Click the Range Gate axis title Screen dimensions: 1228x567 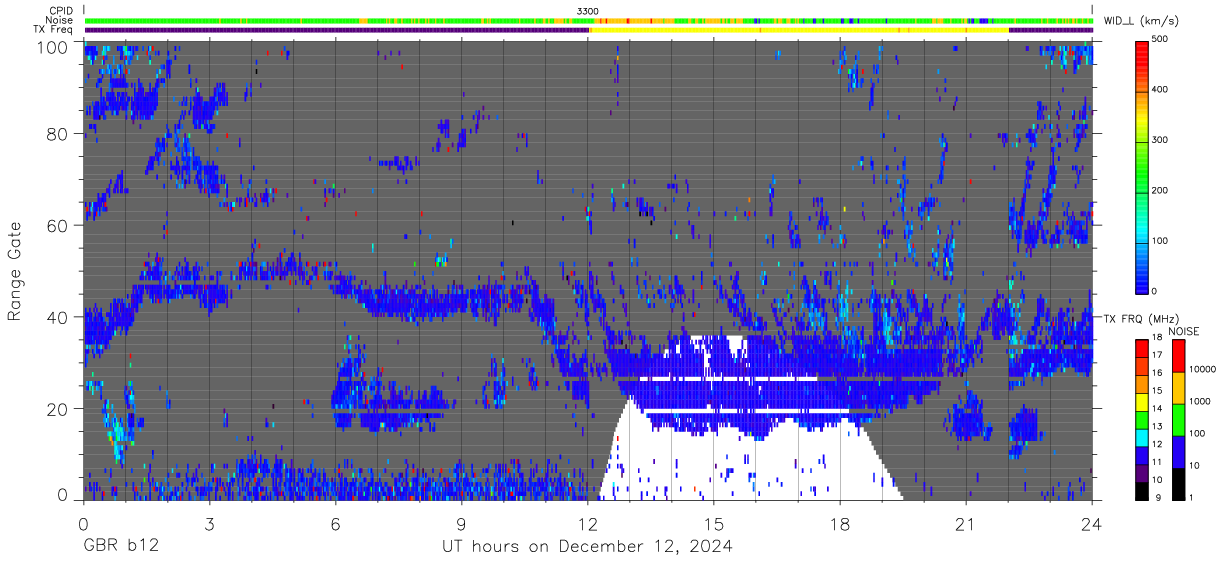pos(15,271)
